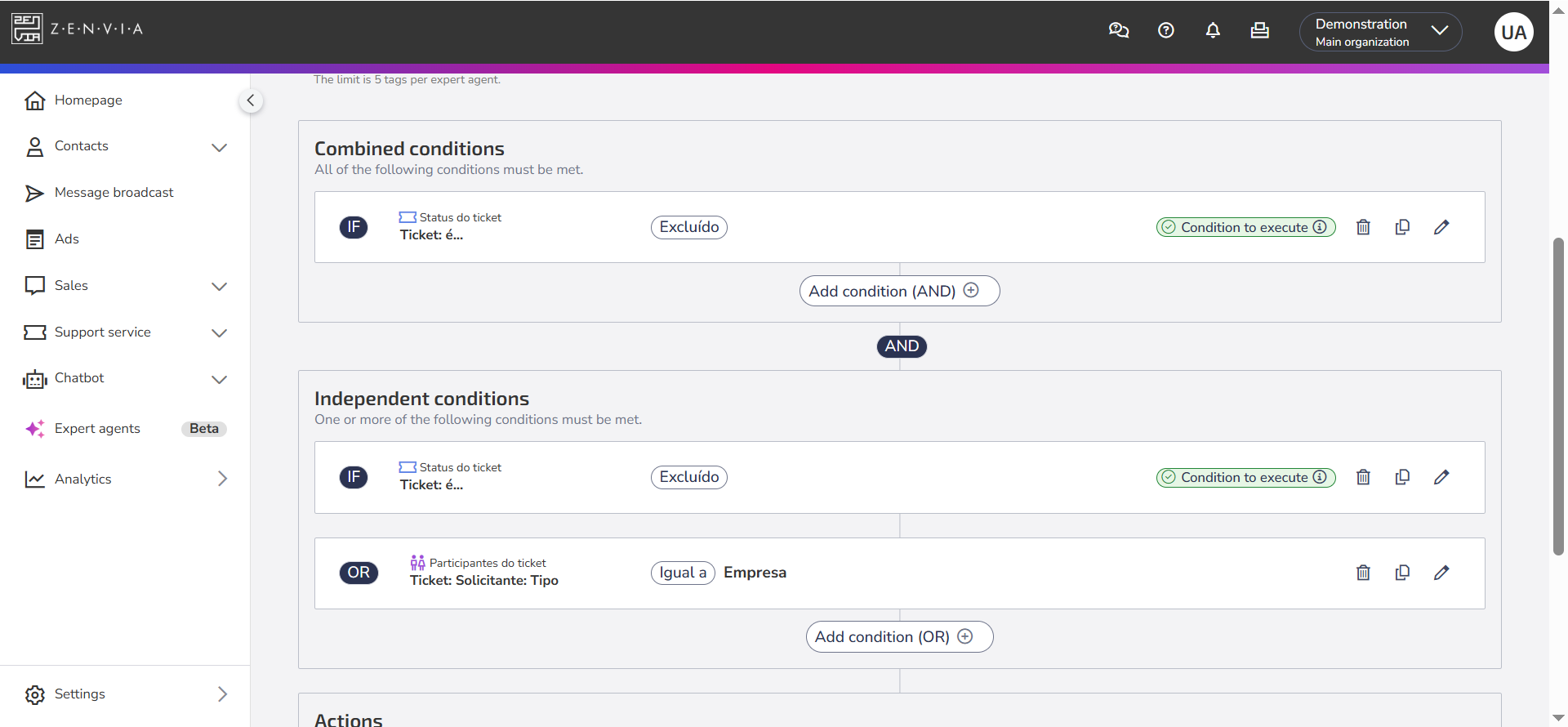
Task: Expand the Sales chevron
Action: (x=219, y=286)
